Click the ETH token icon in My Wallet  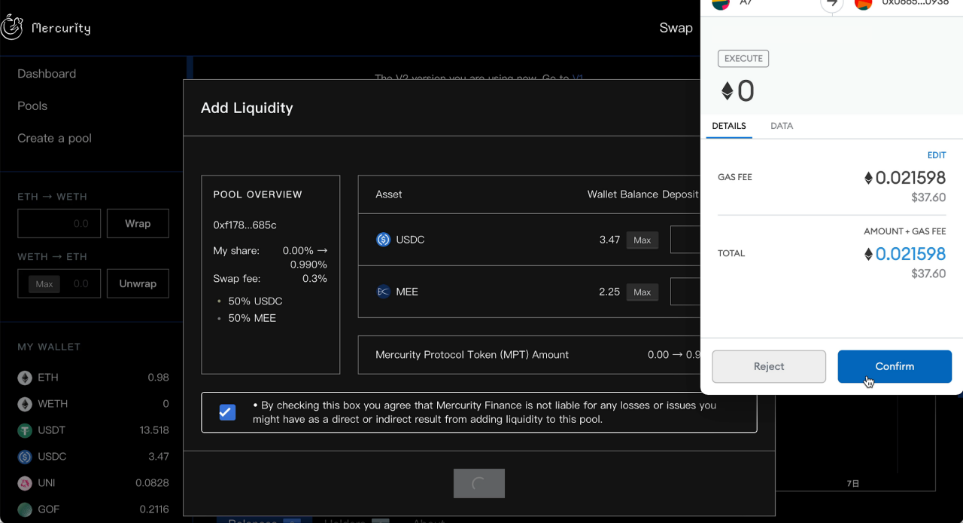click(25, 377)
